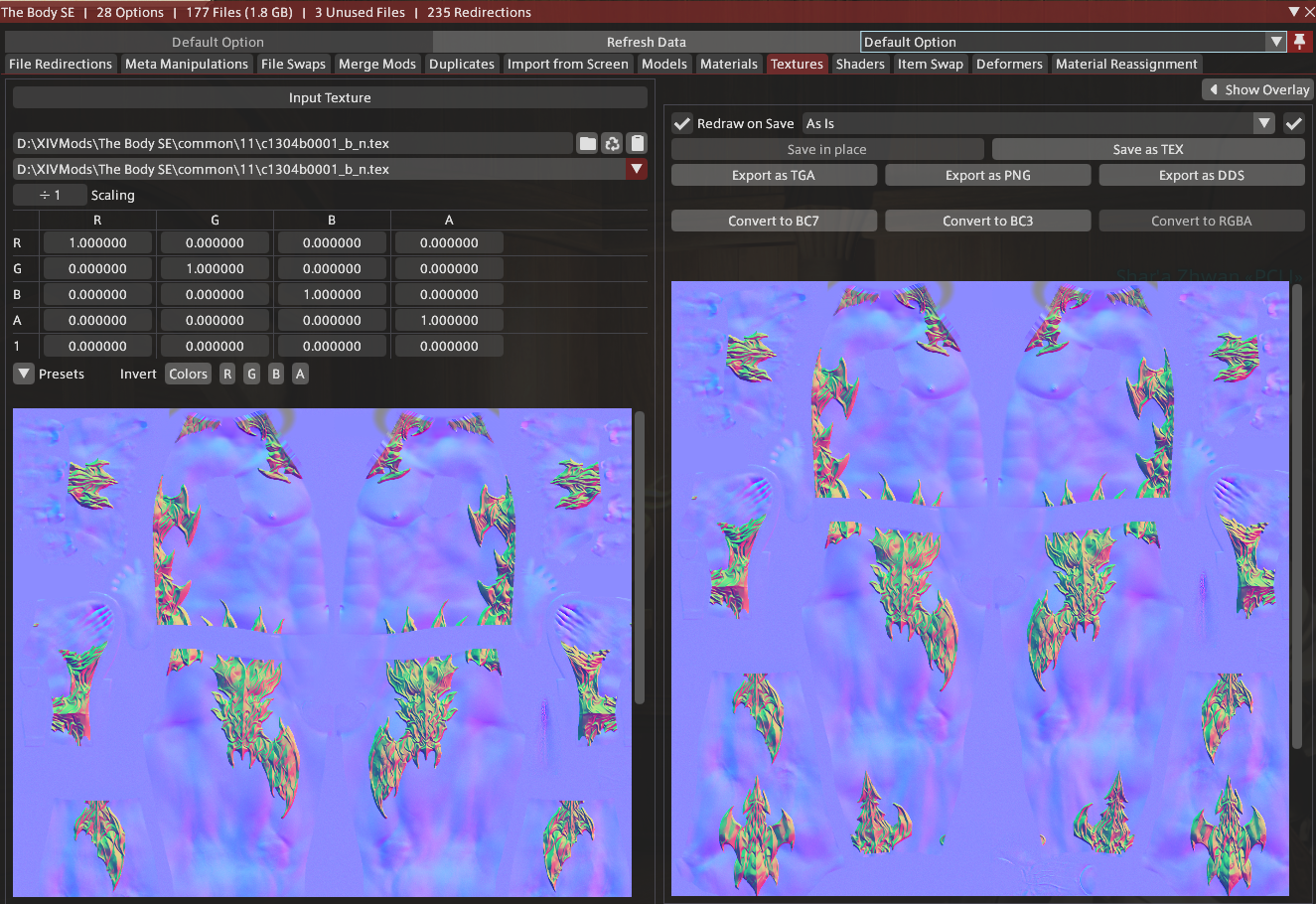Select matrix cell row G, column B
Image resolution: width=1316 pixels, height=904 pixels.
332,268
